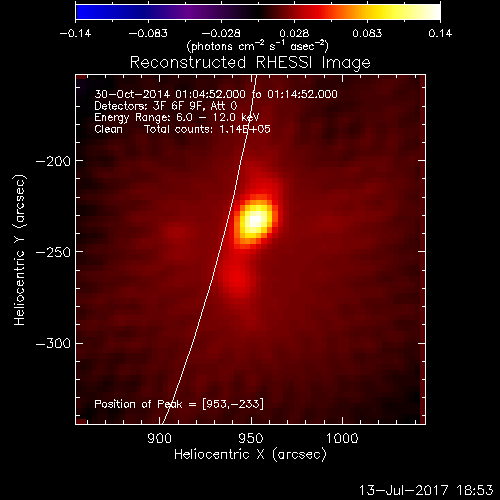Click the bright white peak of the X-ray source
The image size is (500, 500).
[x=255, y=220]
